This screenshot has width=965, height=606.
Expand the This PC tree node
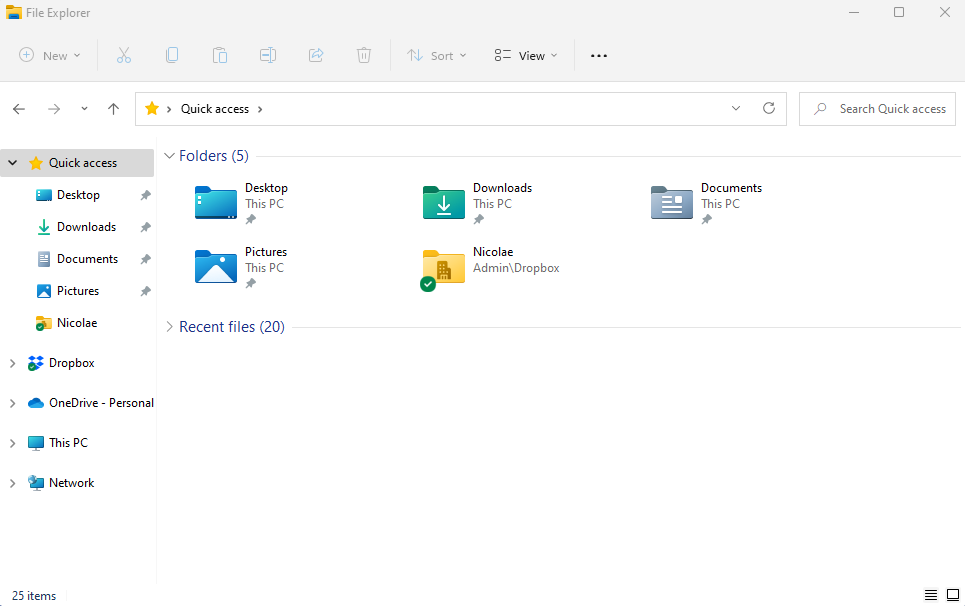coord(12,443)
